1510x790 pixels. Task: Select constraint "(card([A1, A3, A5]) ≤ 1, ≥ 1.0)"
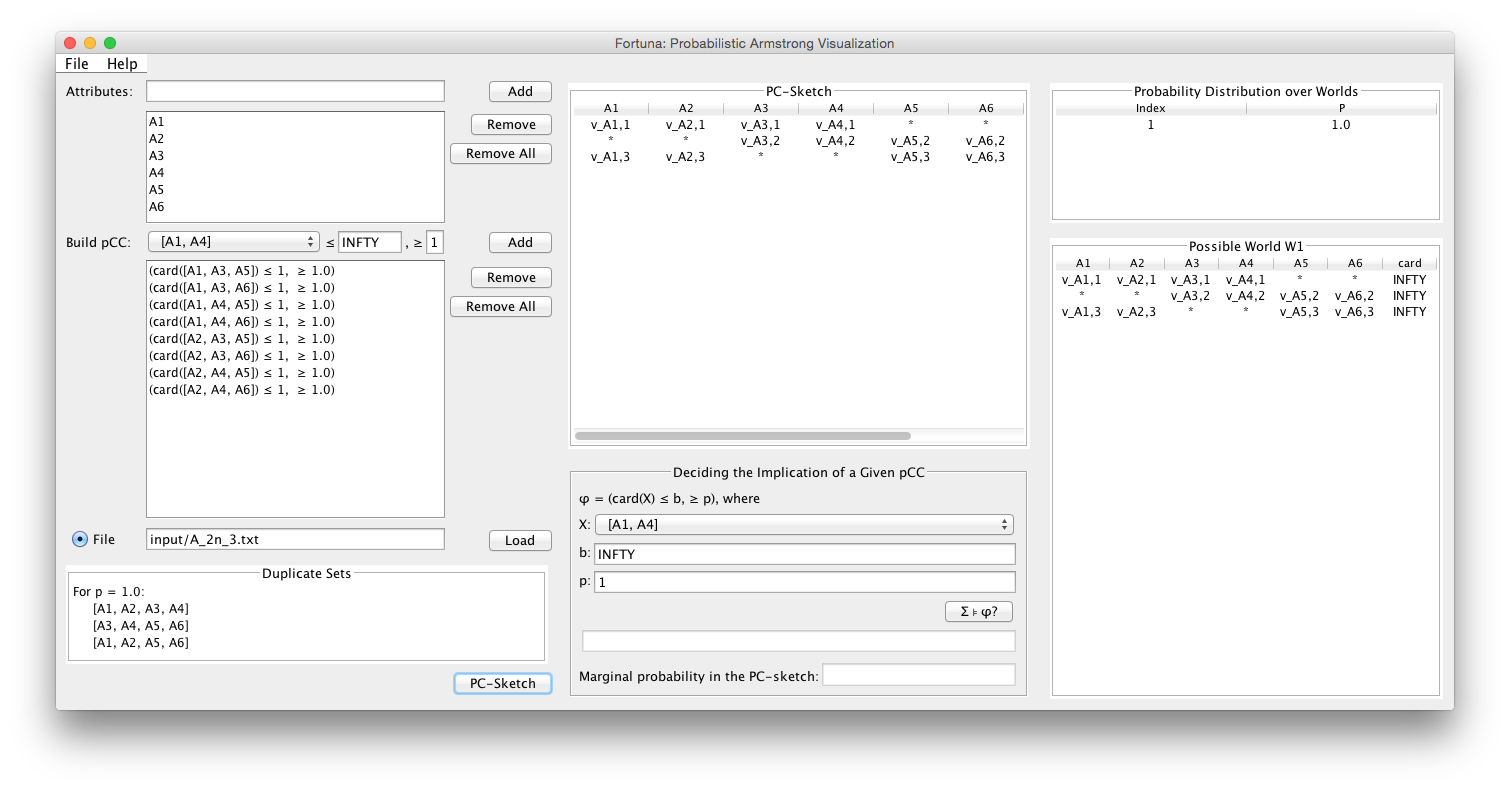click(295, 270)
